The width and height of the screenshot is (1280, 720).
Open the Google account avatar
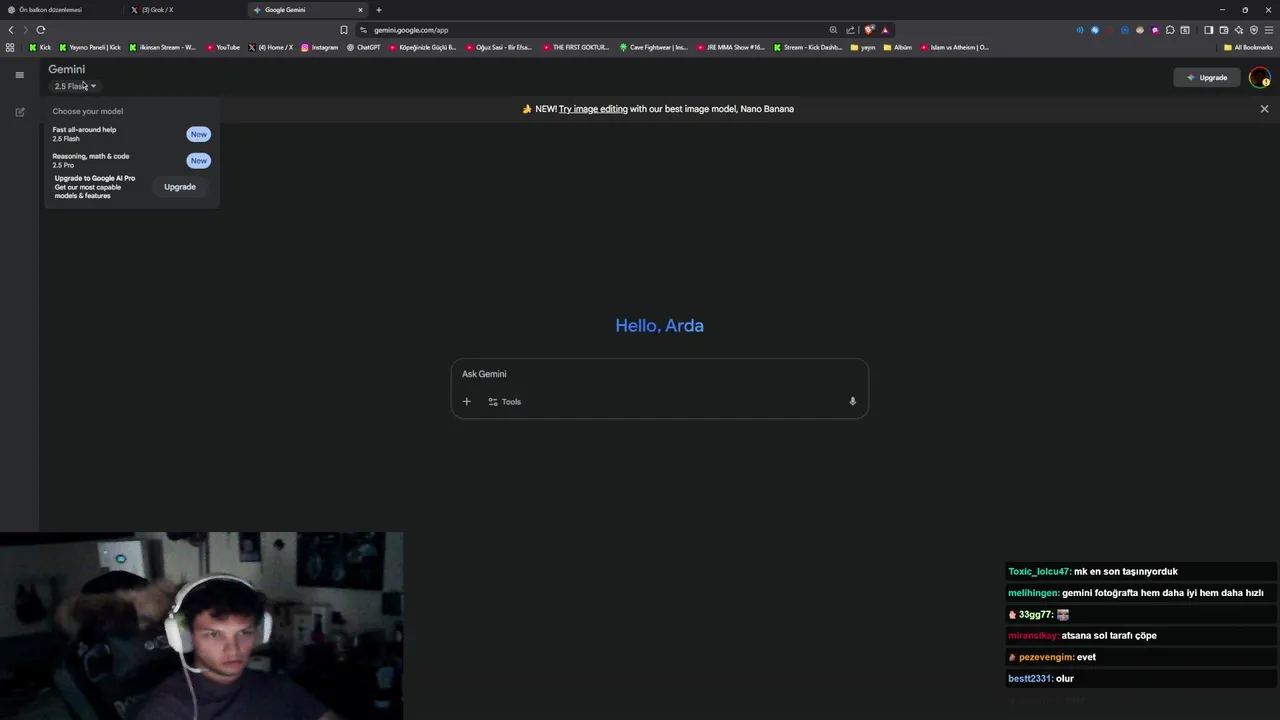pyautogui.click(x=1259, y=77)
